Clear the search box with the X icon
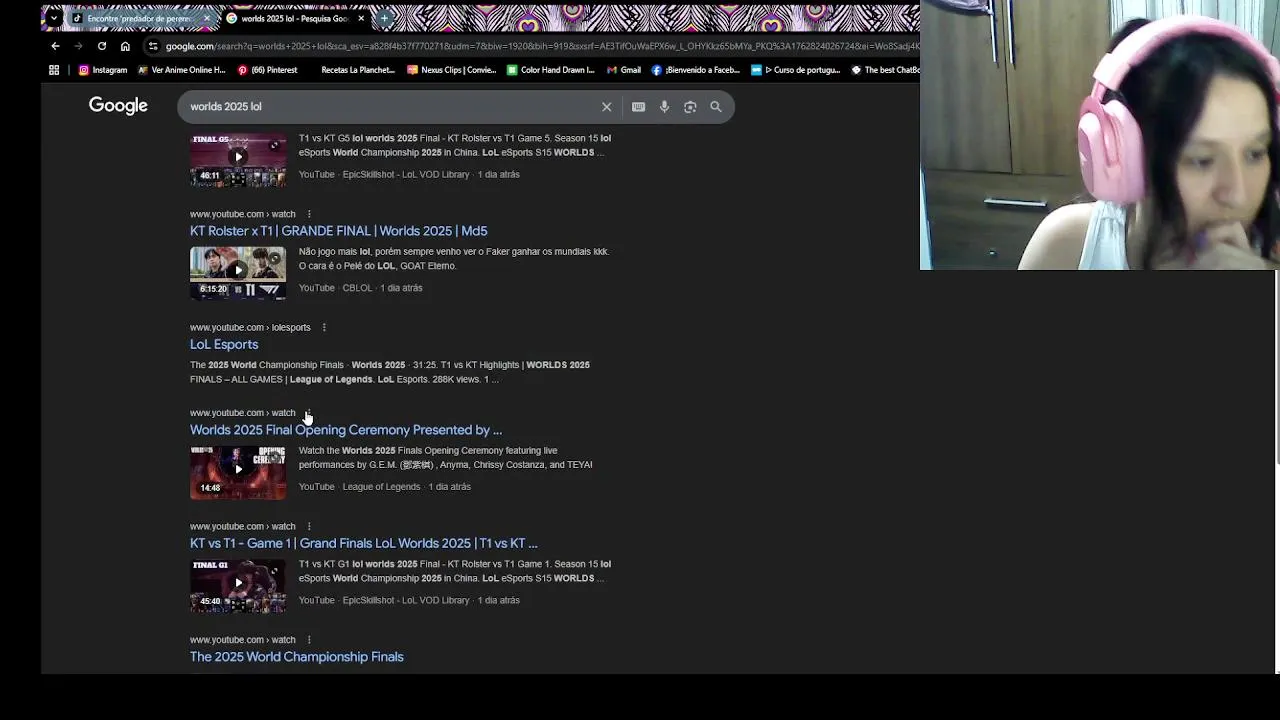This screenshot has width=1280, height=720. [606, 107]
